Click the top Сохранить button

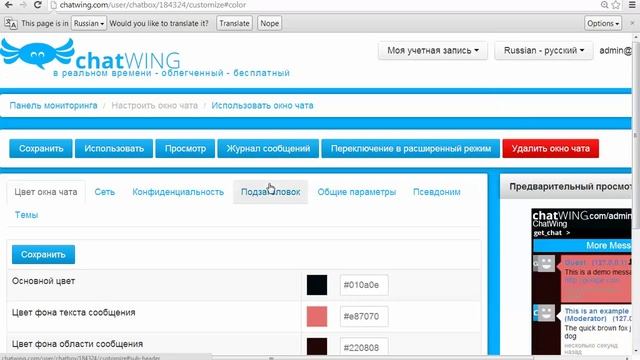(41, 149)
